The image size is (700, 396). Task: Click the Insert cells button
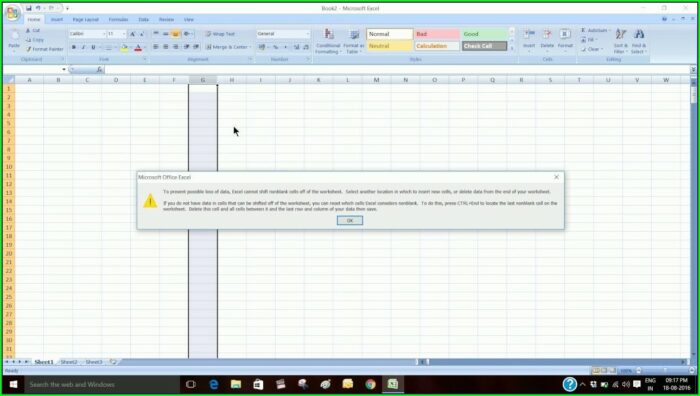[529, 40]
